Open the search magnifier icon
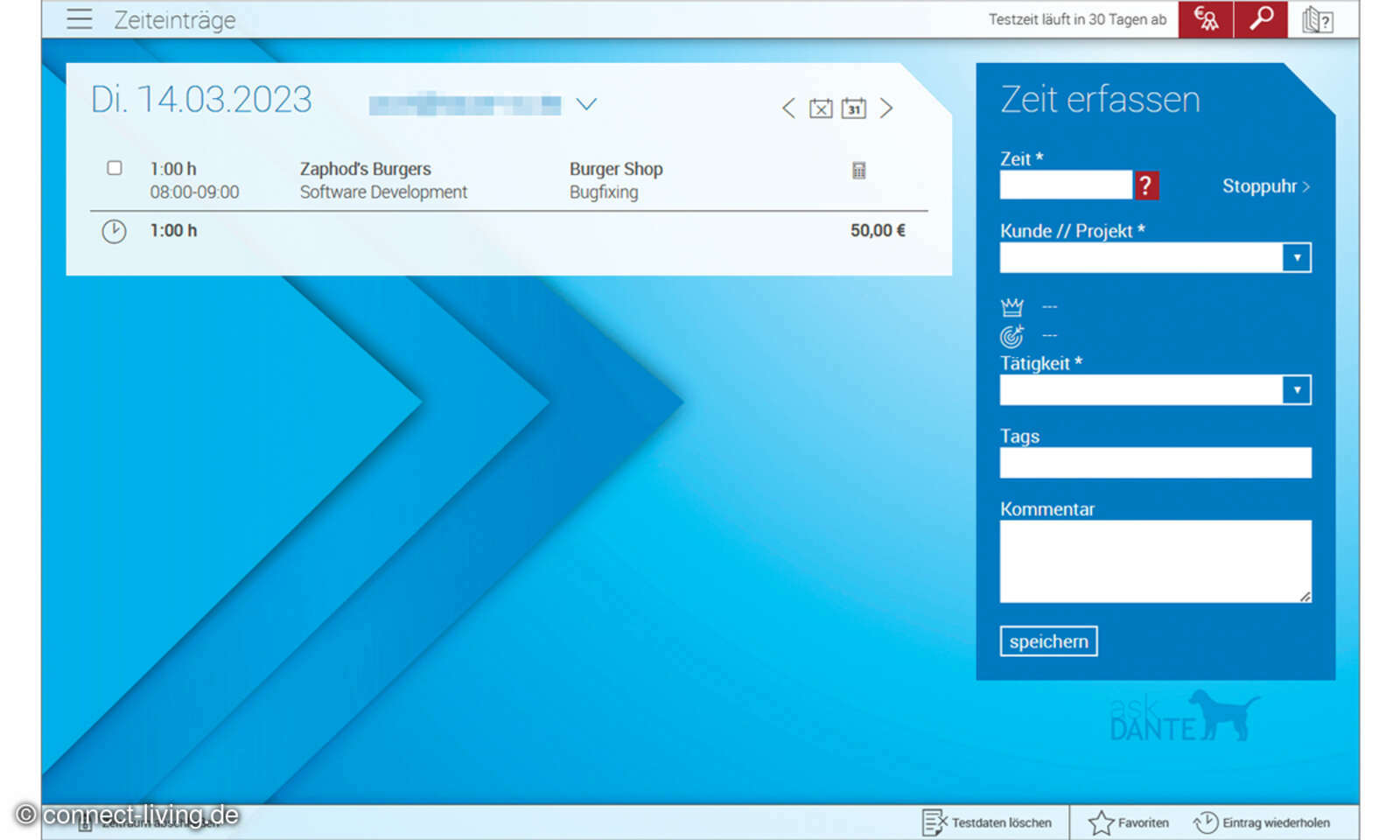Viewport: 1400px width, 840px height. [x=1261, y=19]
